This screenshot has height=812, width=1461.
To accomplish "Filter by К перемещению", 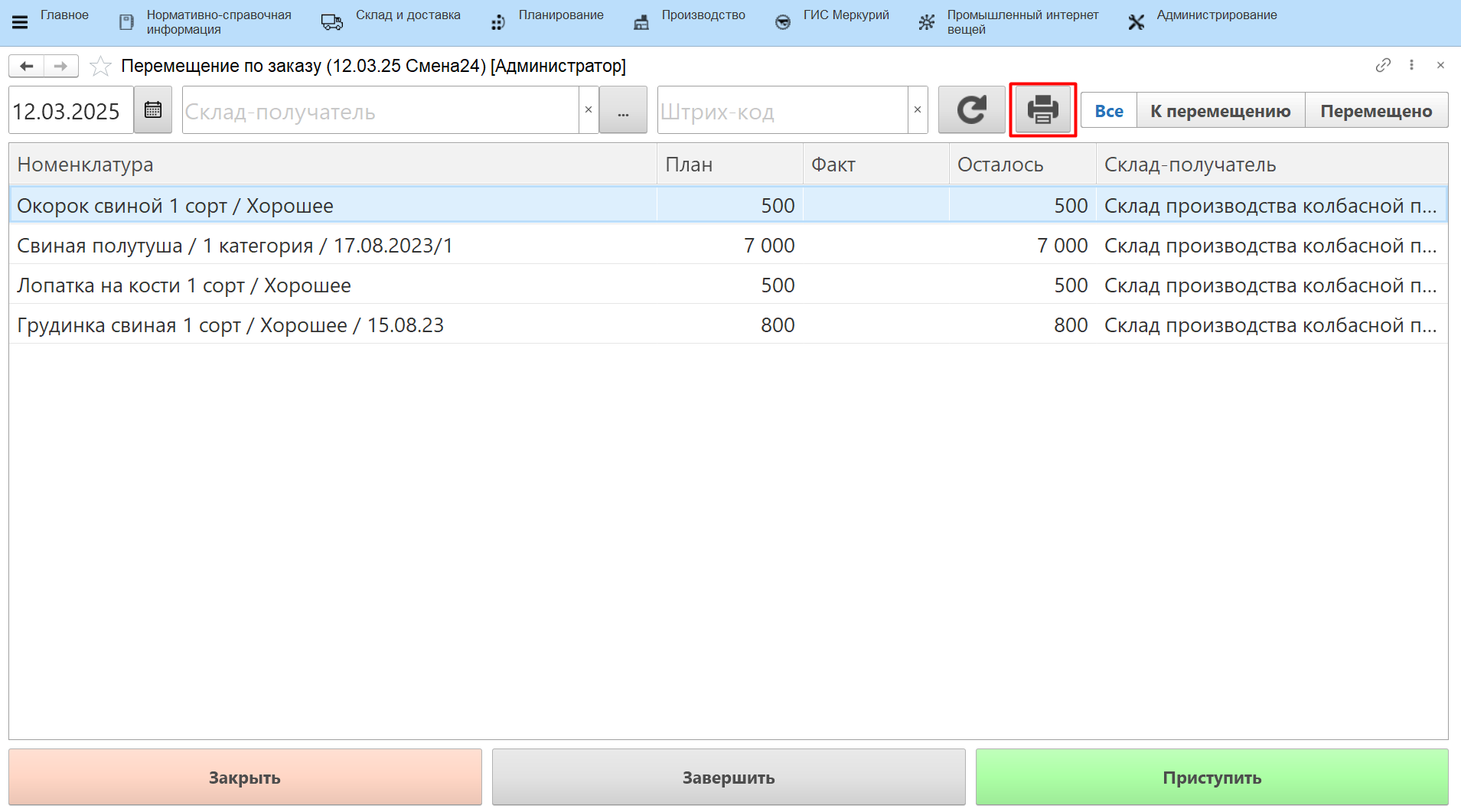I will (x=1220, y=111).
